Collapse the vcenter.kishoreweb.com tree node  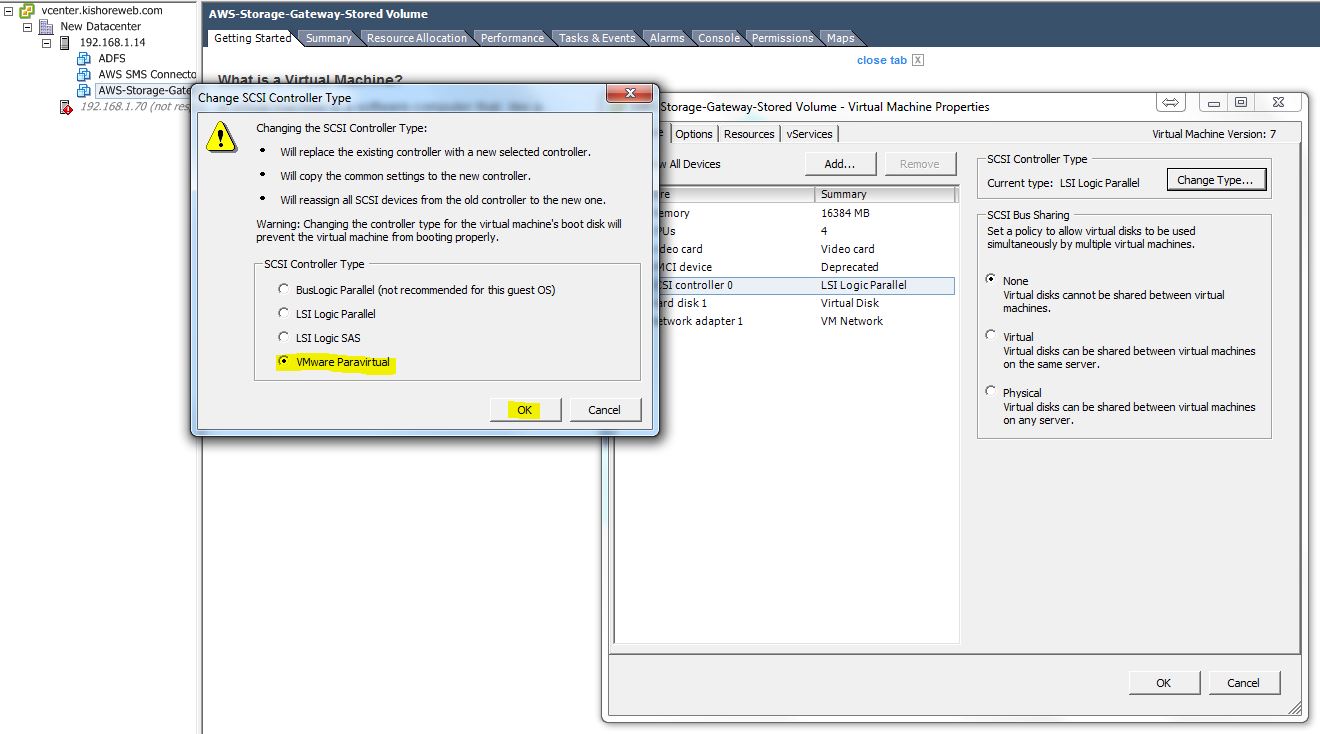(8, 10)
